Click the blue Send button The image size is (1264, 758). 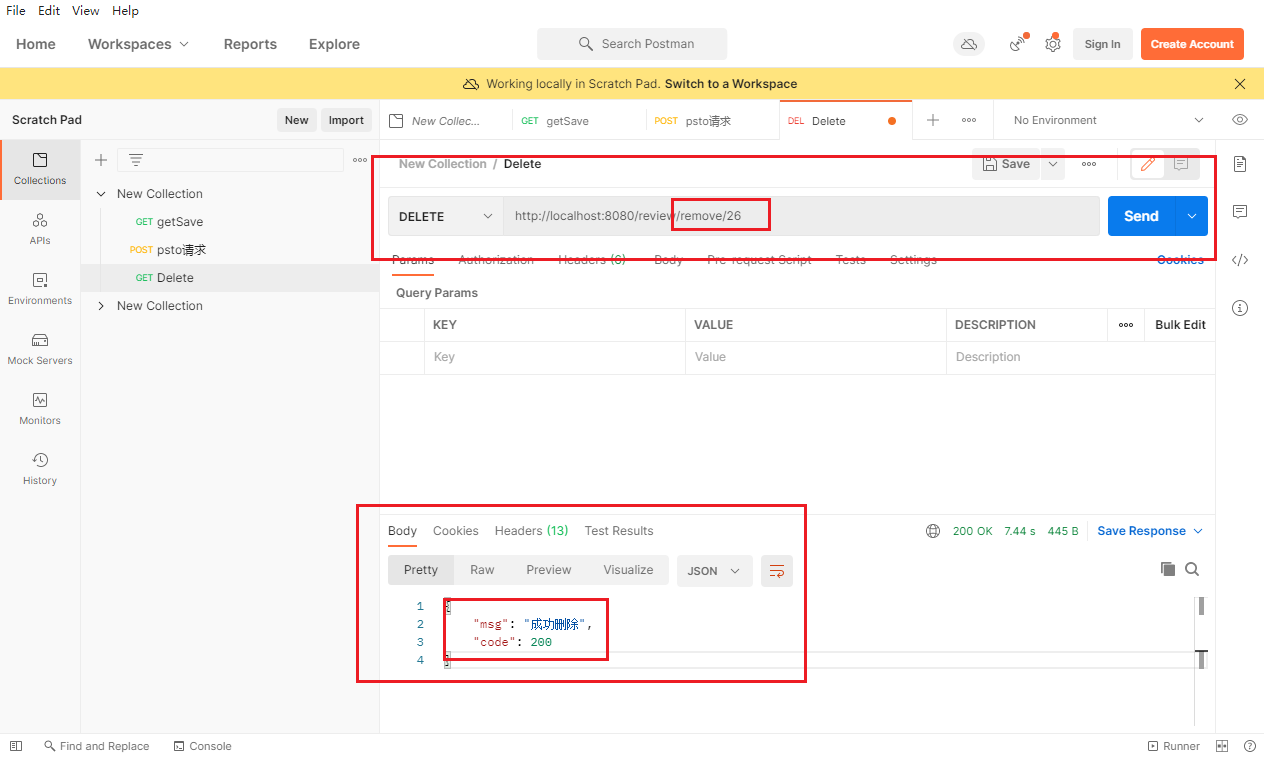point(1140,216)
